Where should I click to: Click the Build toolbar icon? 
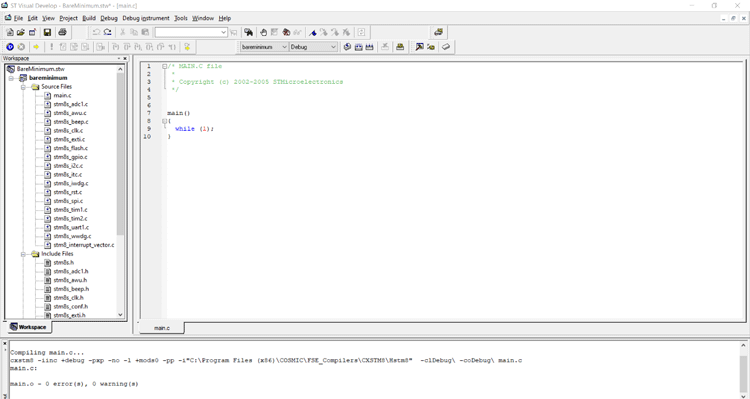pyautogui.click(x=358, y=47)
